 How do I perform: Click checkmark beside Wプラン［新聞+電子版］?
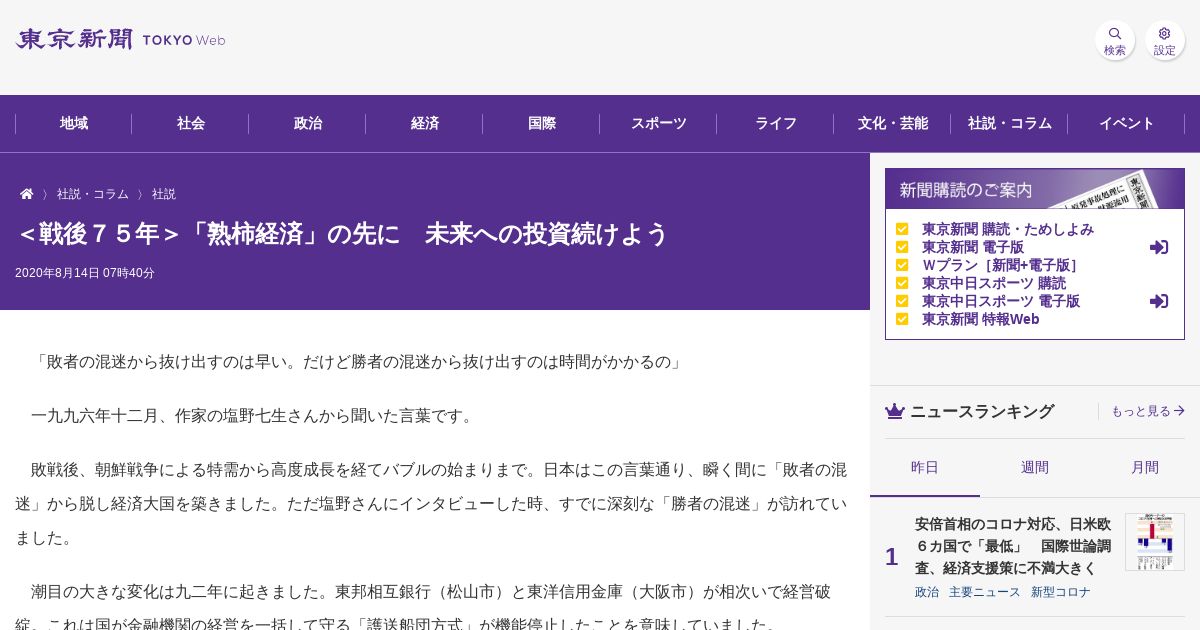[902, 265]
